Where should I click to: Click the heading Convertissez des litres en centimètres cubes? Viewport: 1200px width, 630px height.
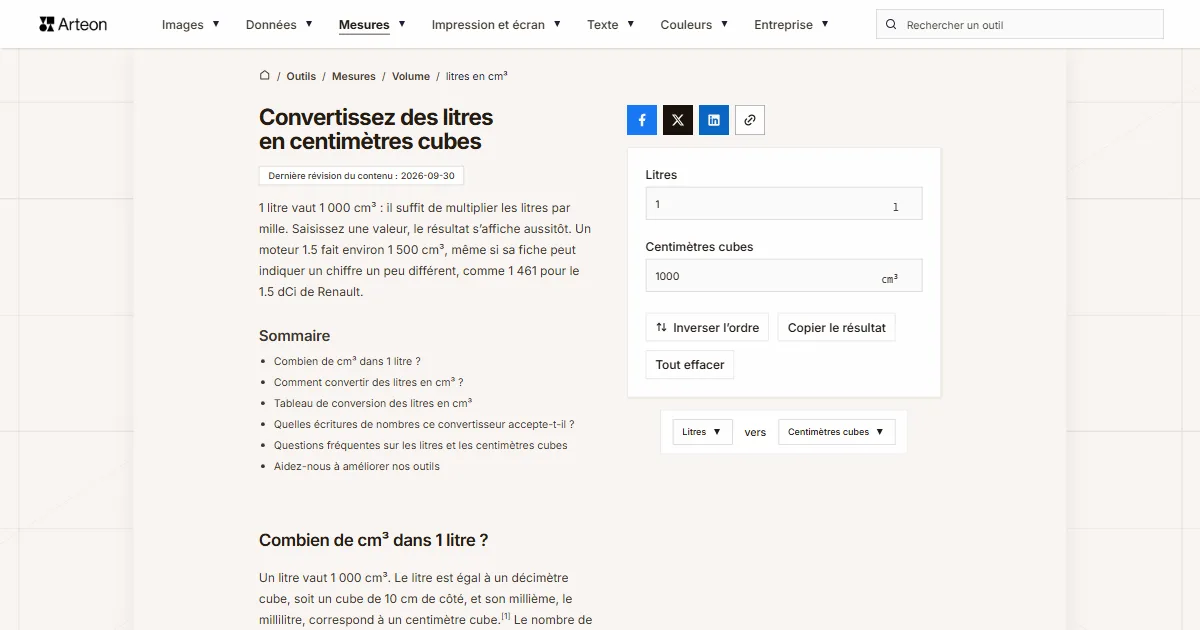(376, 129)
